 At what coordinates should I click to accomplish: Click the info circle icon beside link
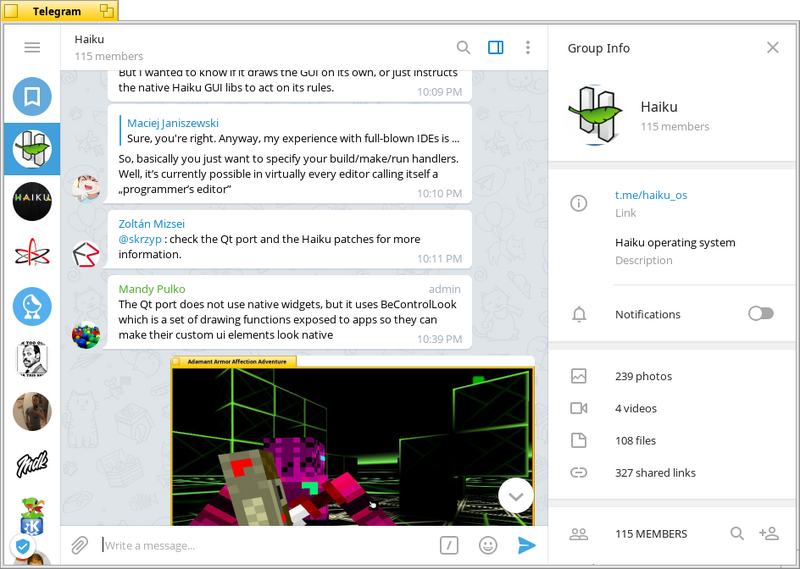(579, 203)
